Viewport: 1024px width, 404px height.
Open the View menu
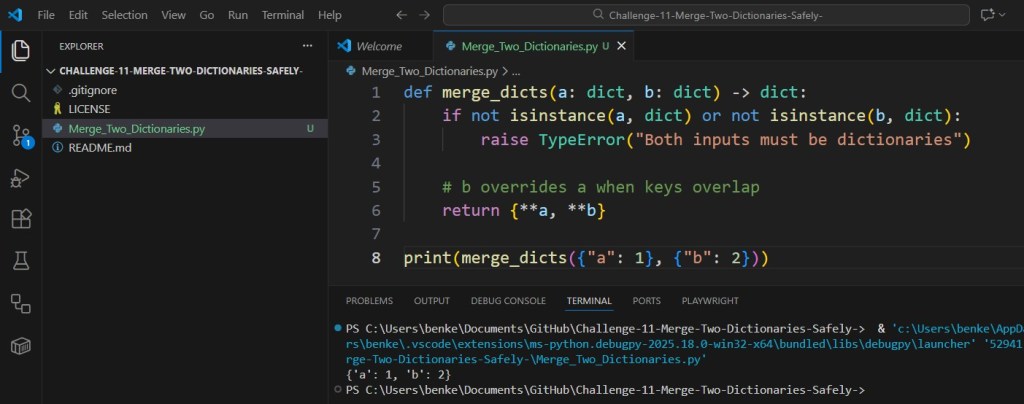(173, 15)
